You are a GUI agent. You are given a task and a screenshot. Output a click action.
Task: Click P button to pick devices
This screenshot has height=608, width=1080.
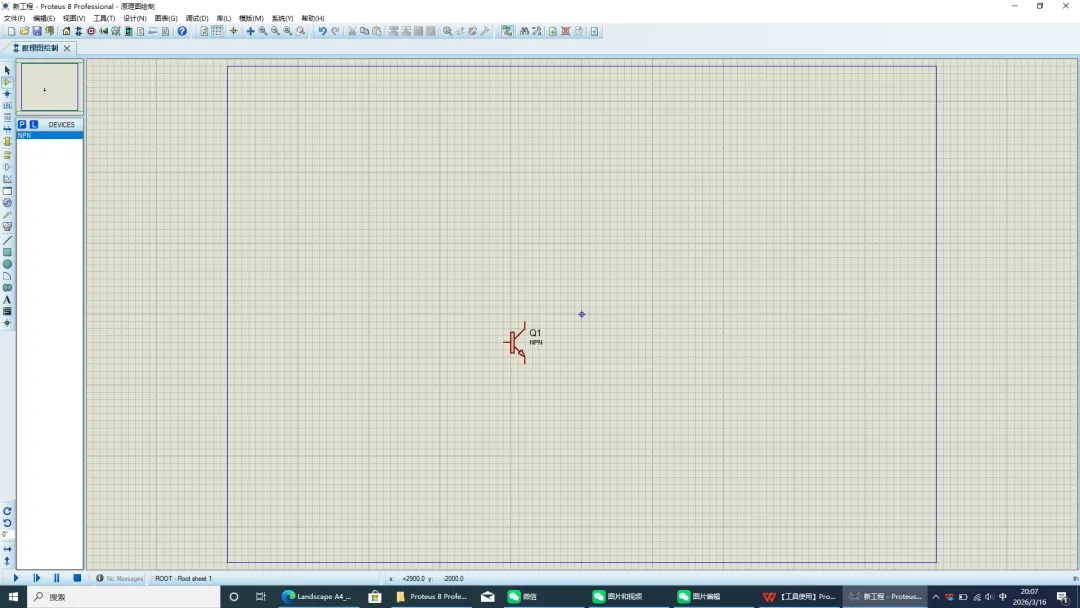click(22, 125)
